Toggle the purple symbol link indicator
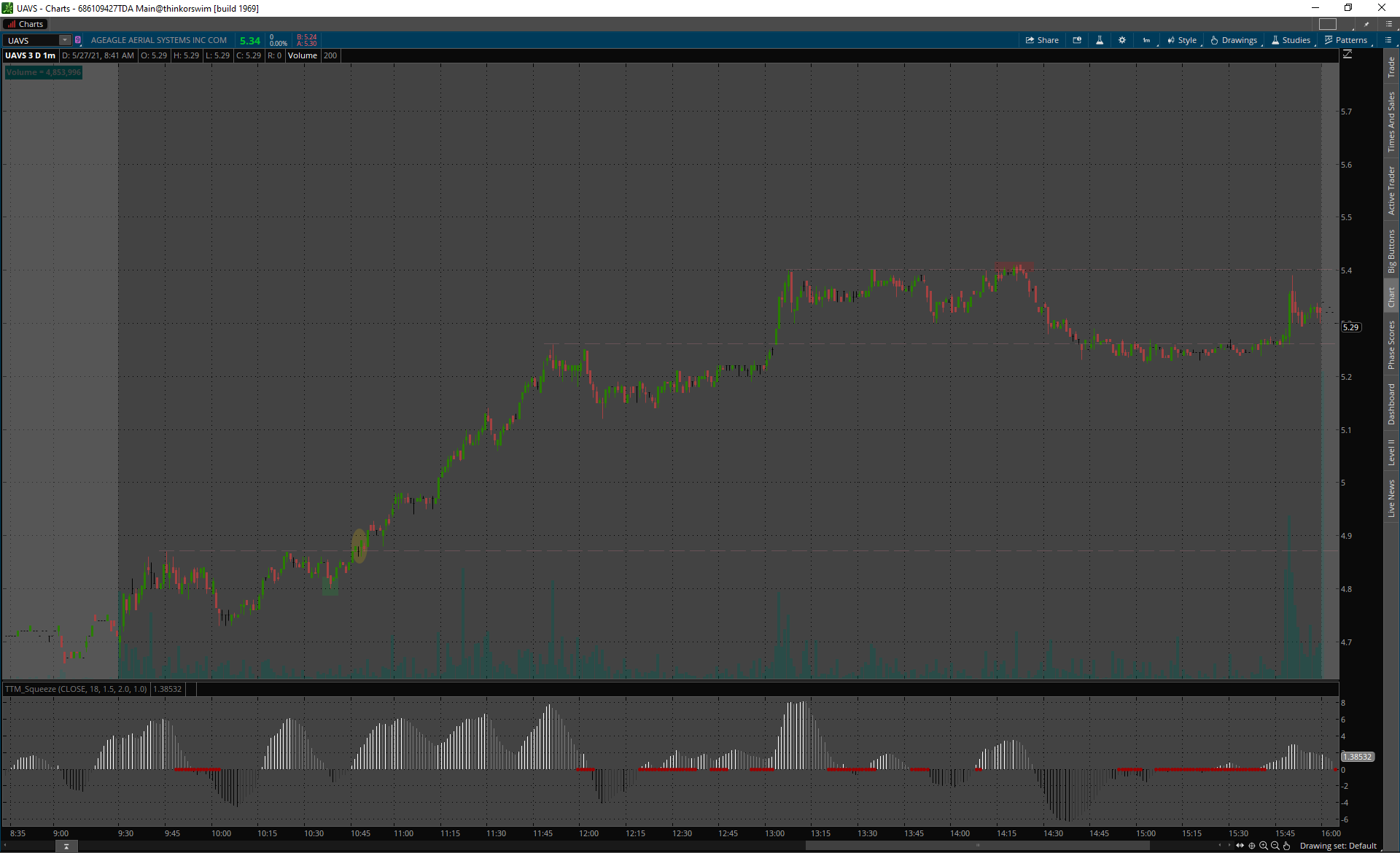Image resolution: width=1400 pixels, height=853 pixels. click(78, 40)
